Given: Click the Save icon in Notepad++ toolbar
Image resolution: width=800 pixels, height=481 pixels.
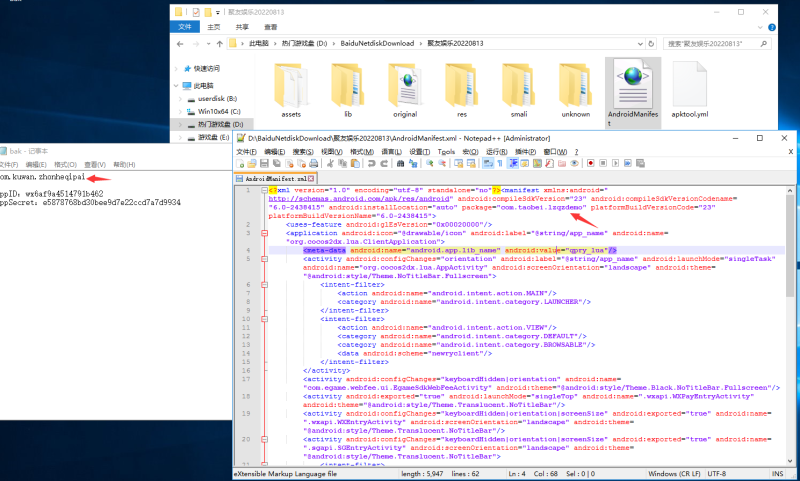Looking at the screenshot, I should pos(264,162).
